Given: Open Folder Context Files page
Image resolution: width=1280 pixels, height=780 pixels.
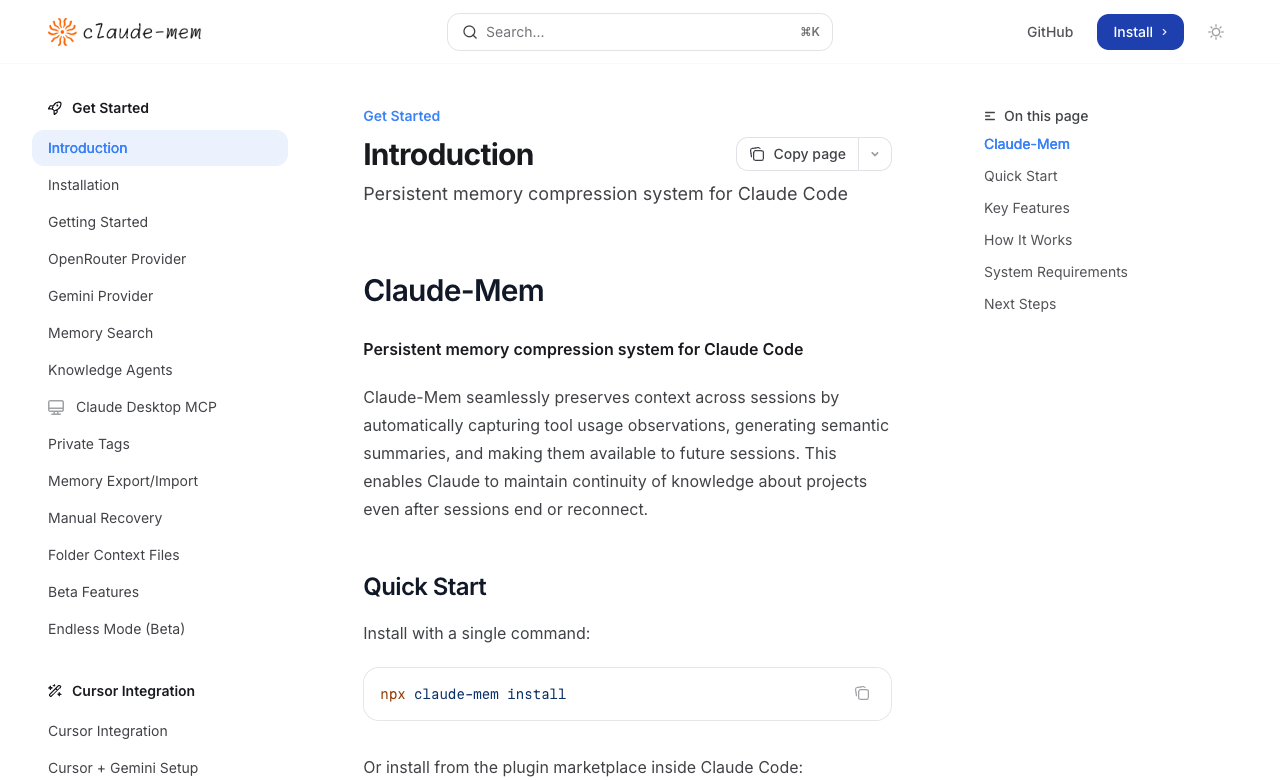Looking at the screenshot, I should (160, 555).
